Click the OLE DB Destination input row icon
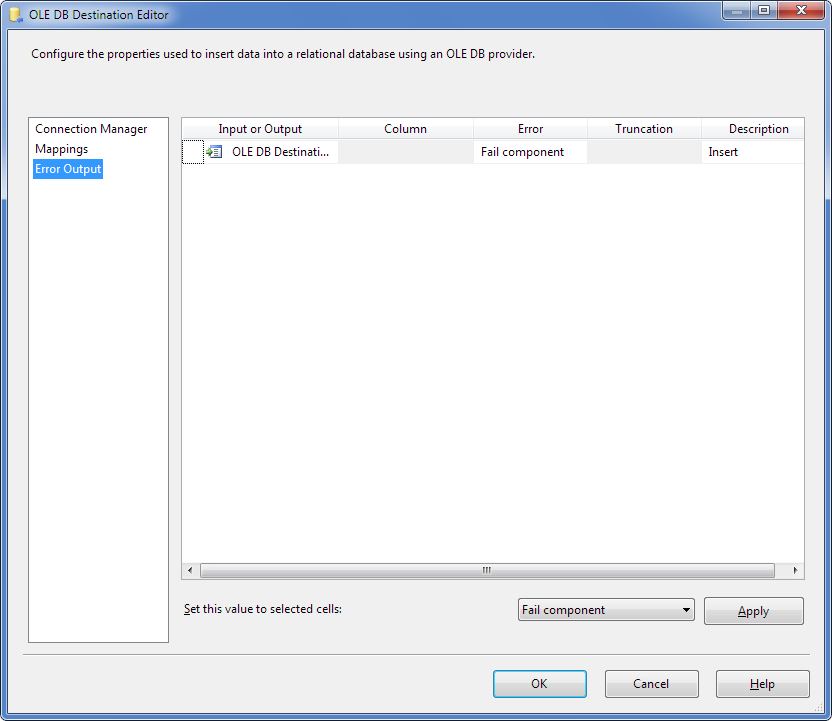Viewport: 832px width, 721px height. click(x=214, y=152)
